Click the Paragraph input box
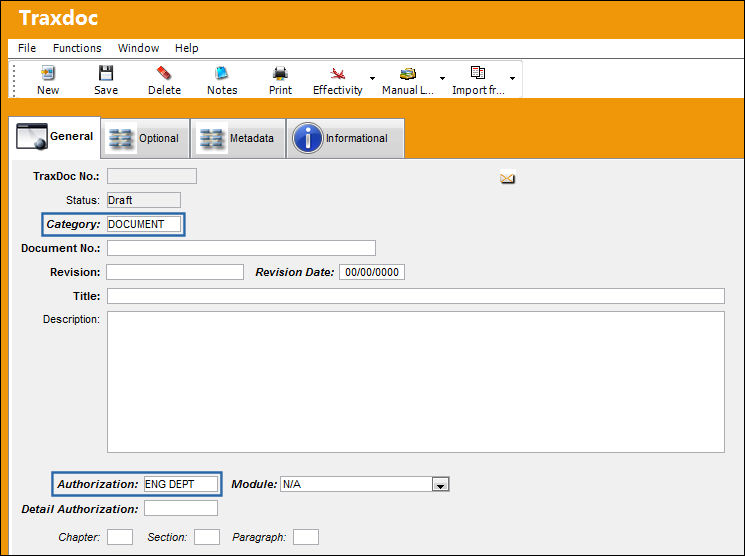745x556 pixels. pos(306,537)
